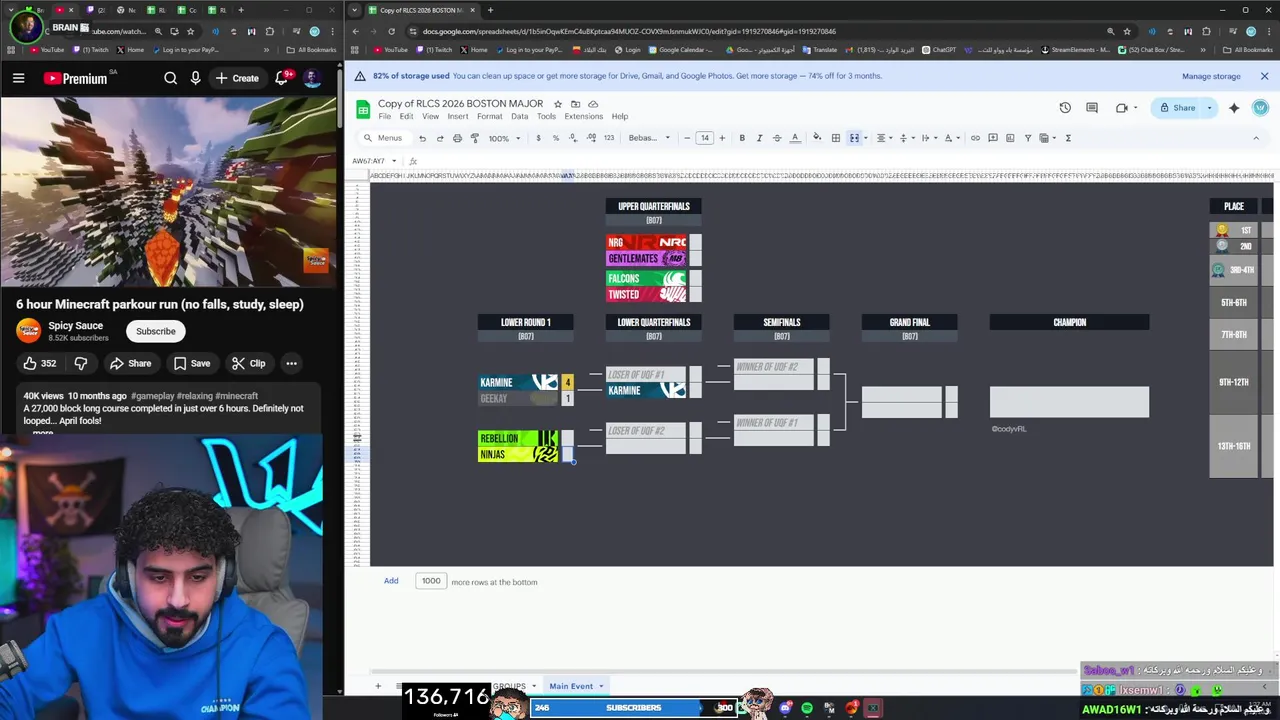Format selection as currency with $ icon
The image size is (1280, 720).
538,138
